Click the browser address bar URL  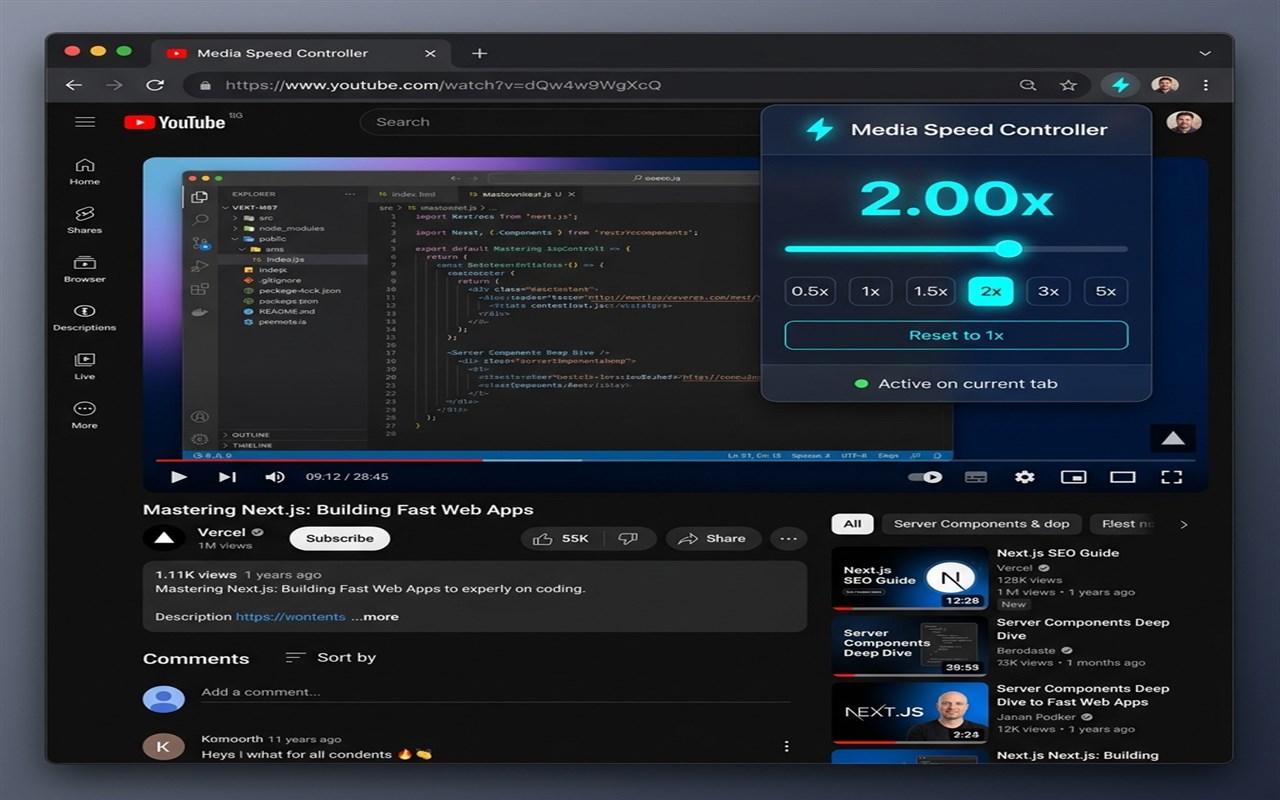click(443, 85)
